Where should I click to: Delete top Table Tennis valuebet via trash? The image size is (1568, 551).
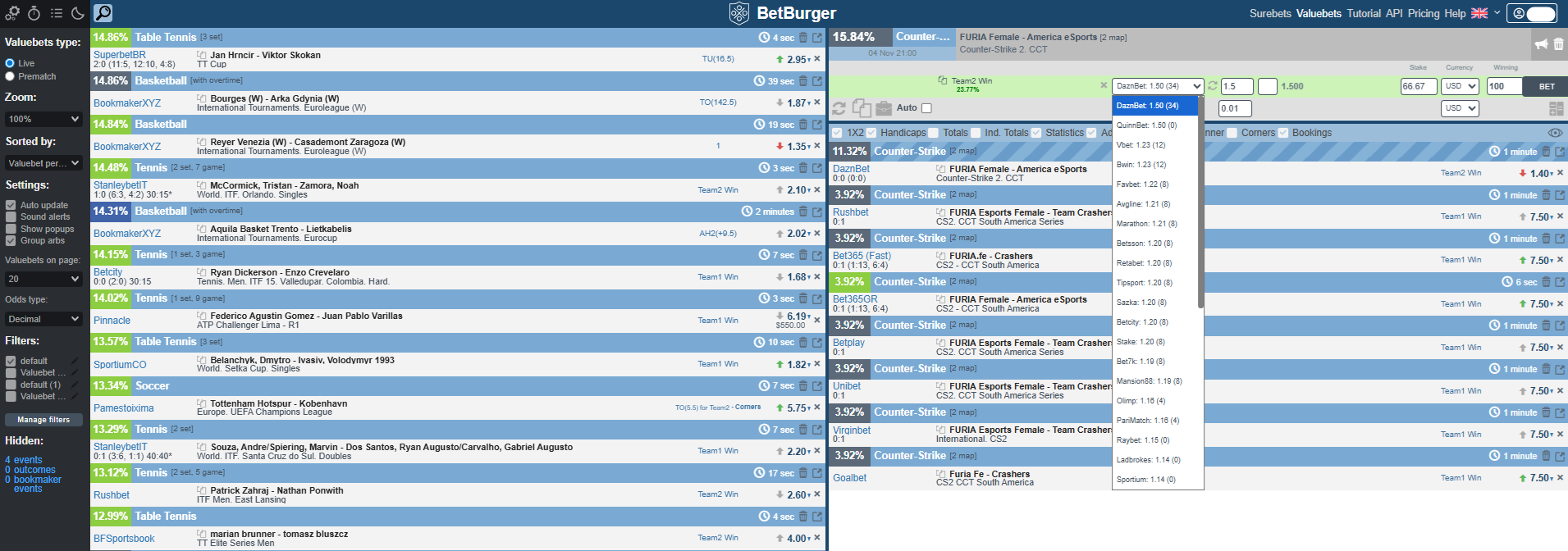tap(803, 38)
